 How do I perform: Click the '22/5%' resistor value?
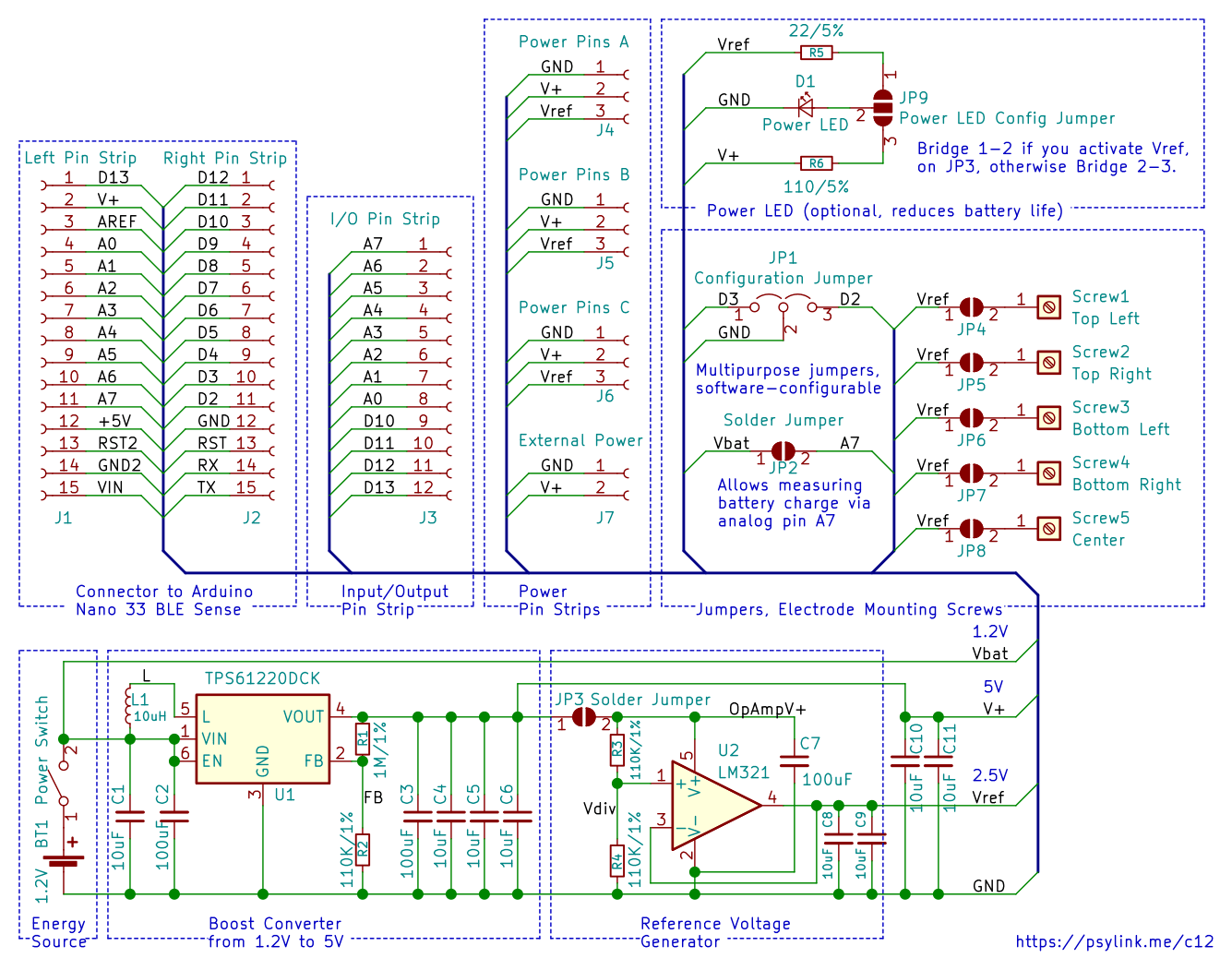(816, 30)
